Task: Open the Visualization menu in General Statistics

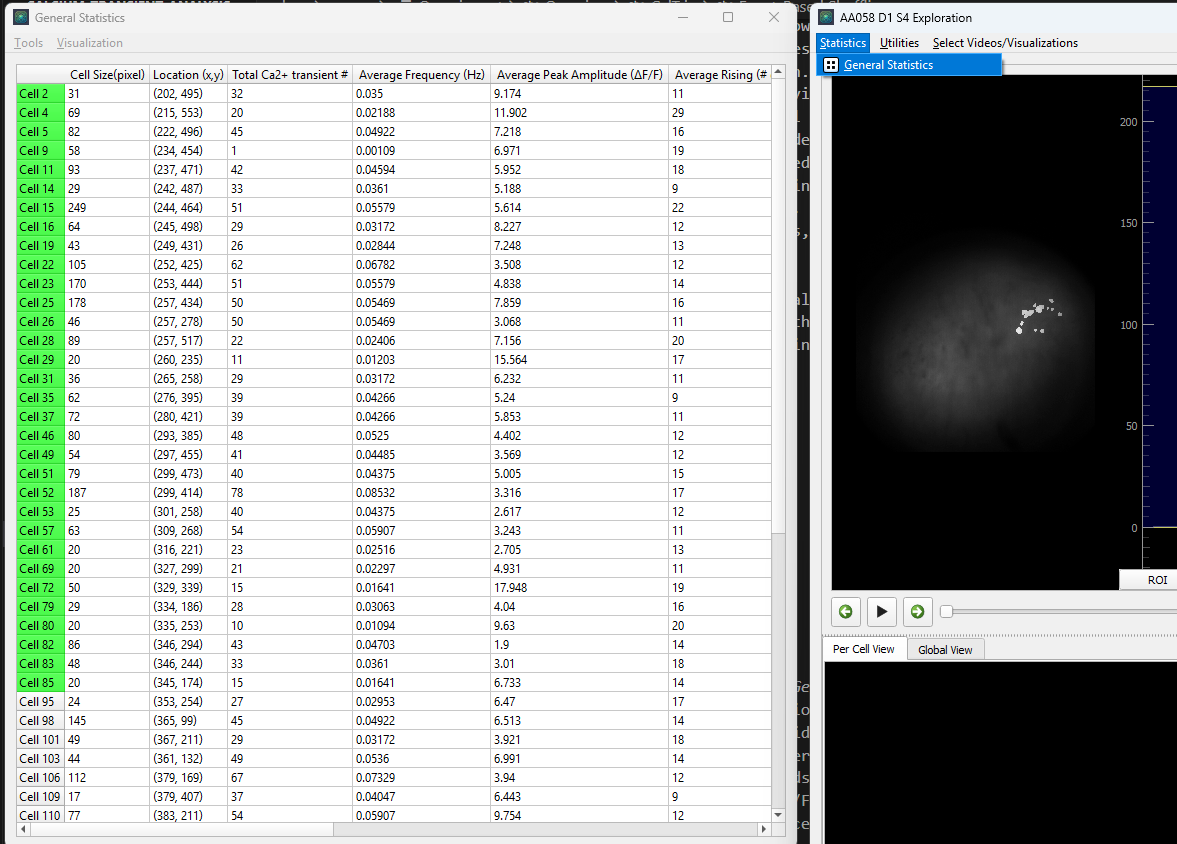Action: tap(89, 43)
